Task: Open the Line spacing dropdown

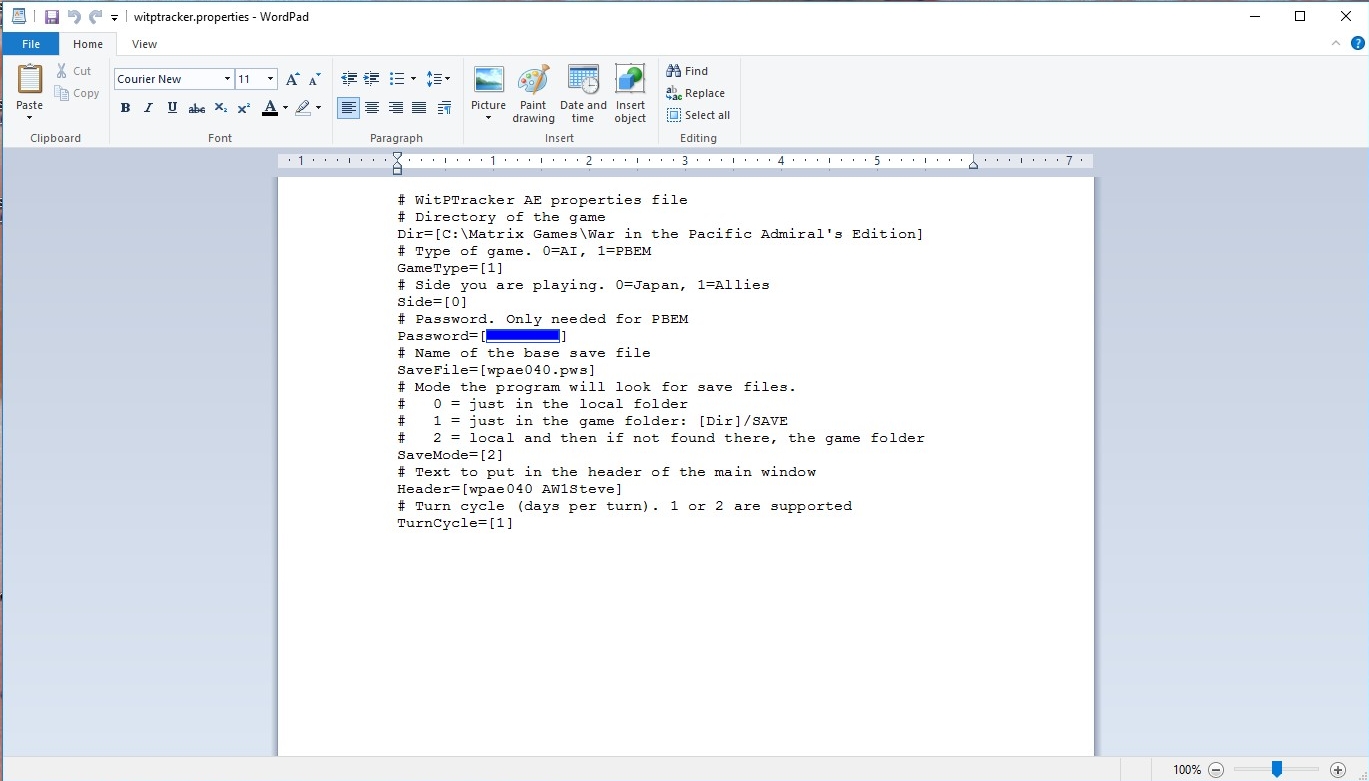Action: coord(438,79)
